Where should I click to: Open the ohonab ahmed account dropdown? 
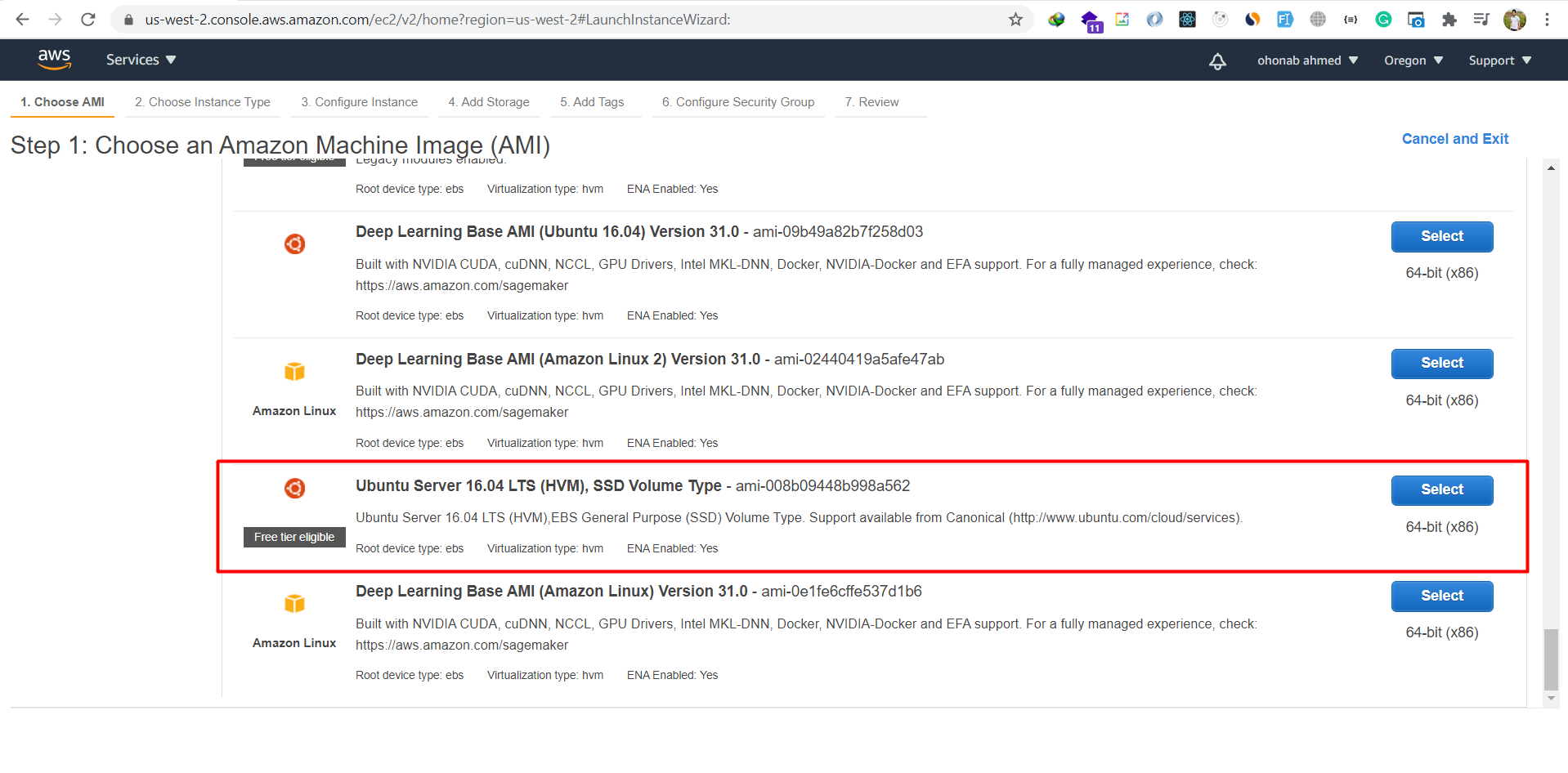[x=1307, y=60]
